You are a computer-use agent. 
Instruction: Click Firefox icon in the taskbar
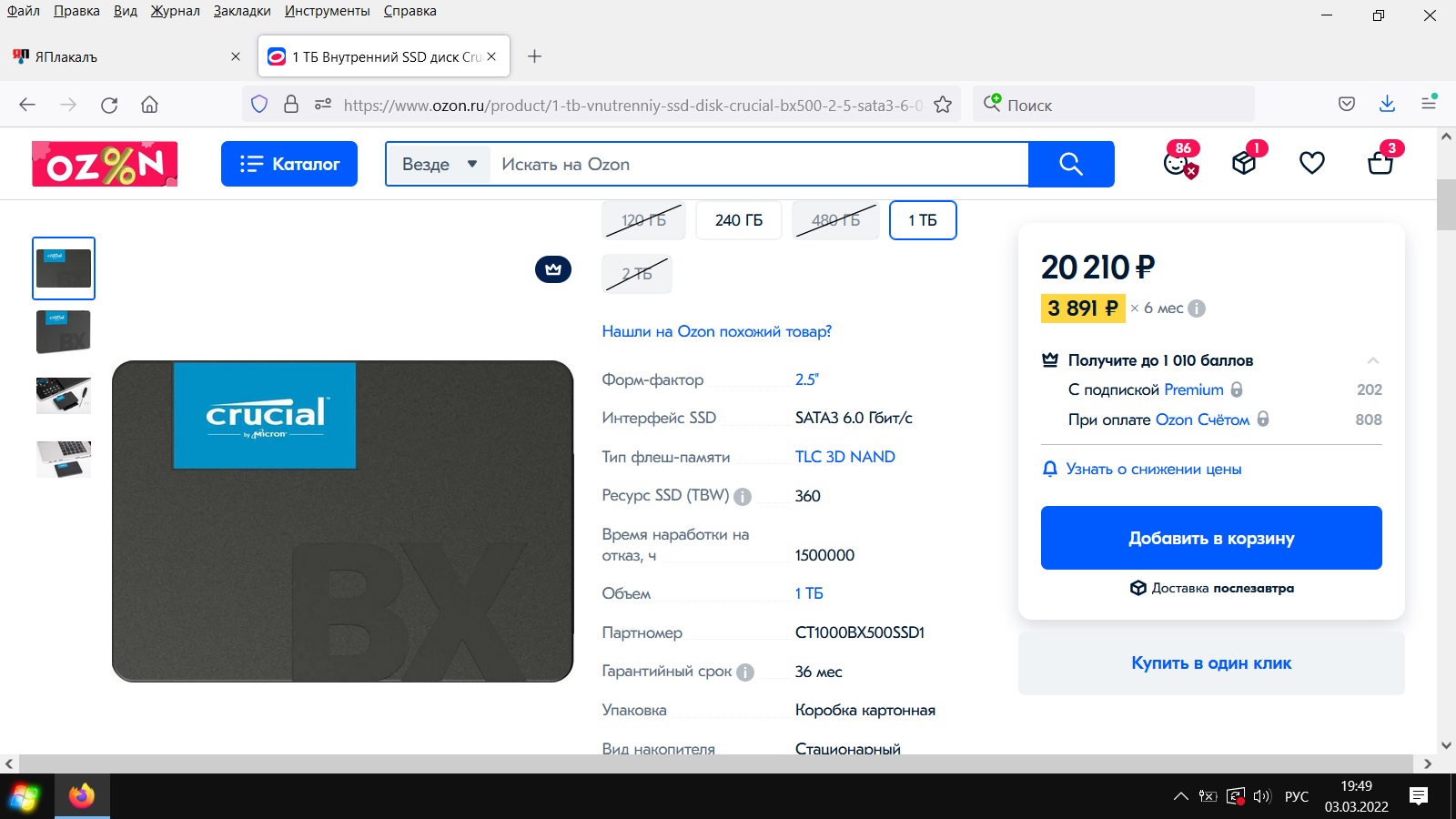(82, 796)
